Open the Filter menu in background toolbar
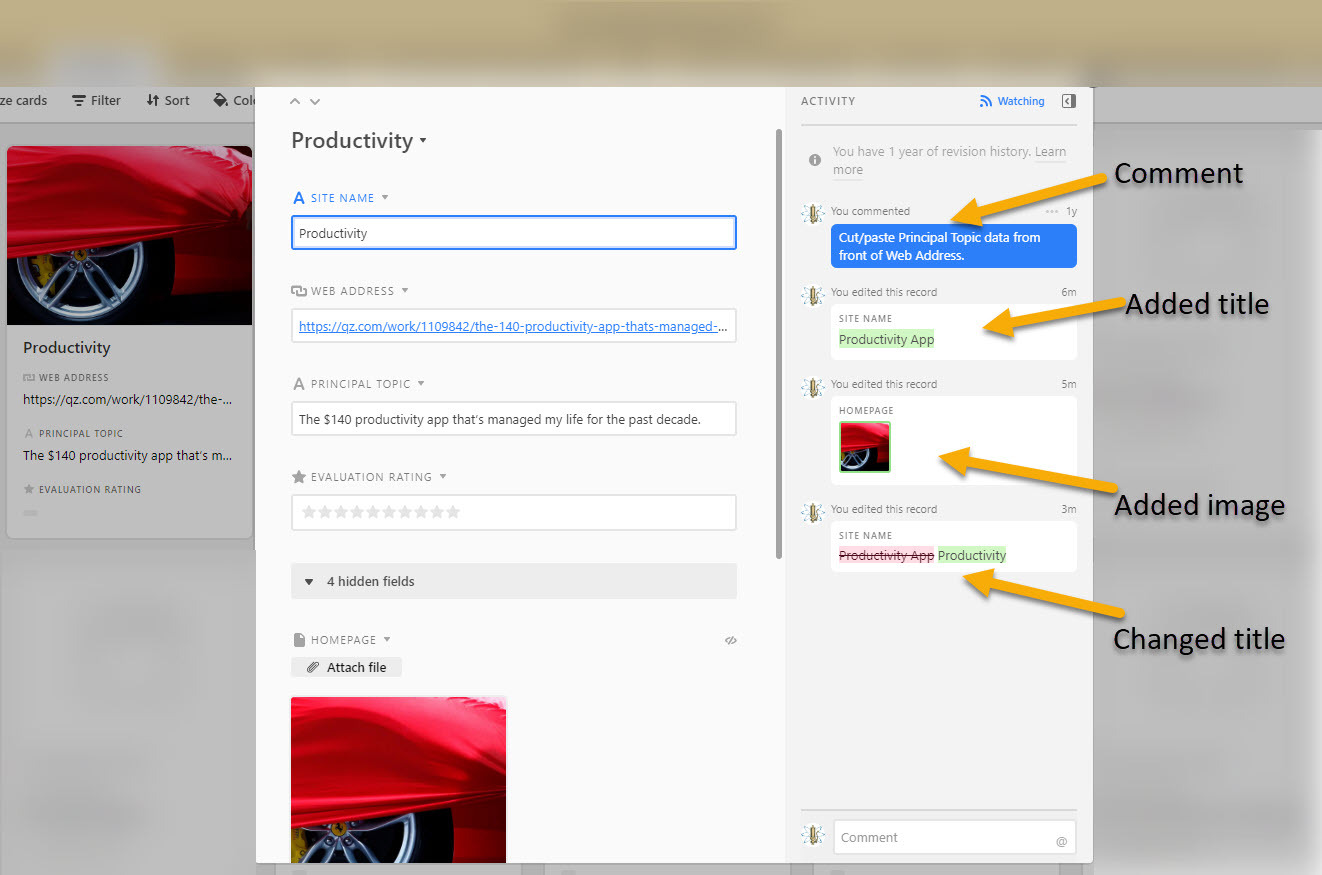Screen dimensions: 1322x875 click(x=96, y=100)
